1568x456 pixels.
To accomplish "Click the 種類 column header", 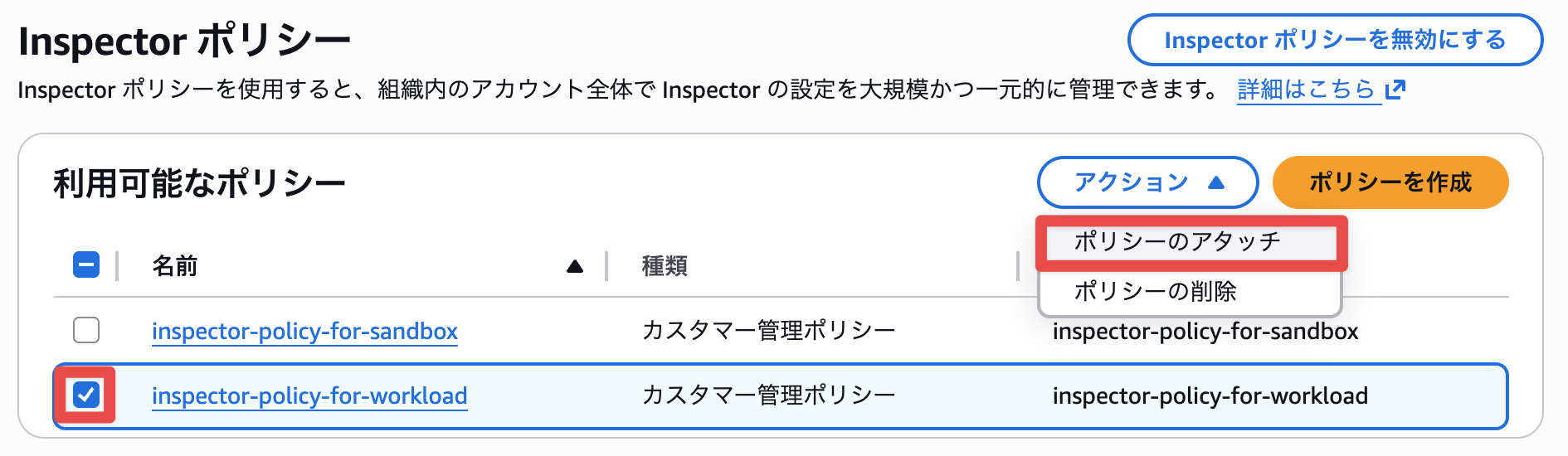I will [x=665, y=266].
